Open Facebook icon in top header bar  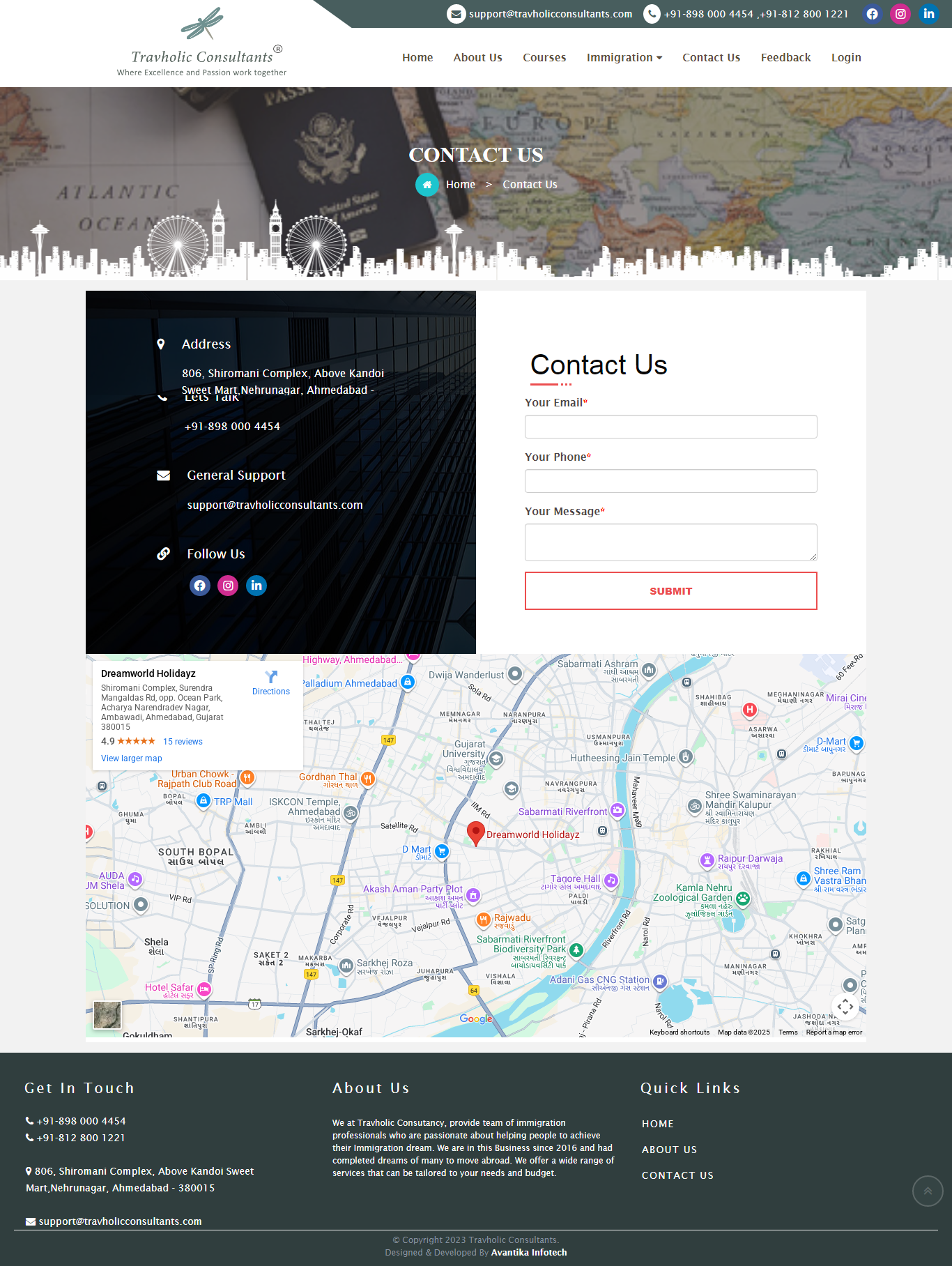[x=872, y=14]
